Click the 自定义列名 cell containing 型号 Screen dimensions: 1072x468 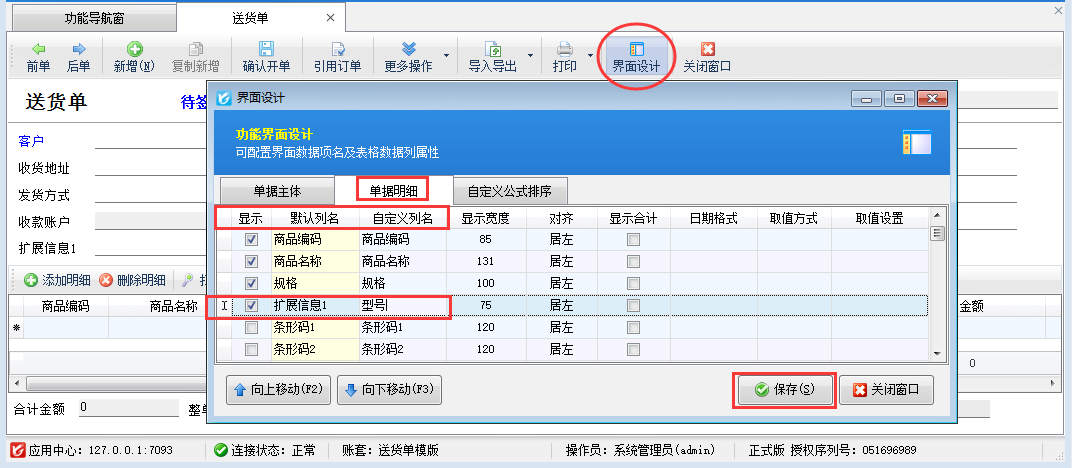[400, 305]
